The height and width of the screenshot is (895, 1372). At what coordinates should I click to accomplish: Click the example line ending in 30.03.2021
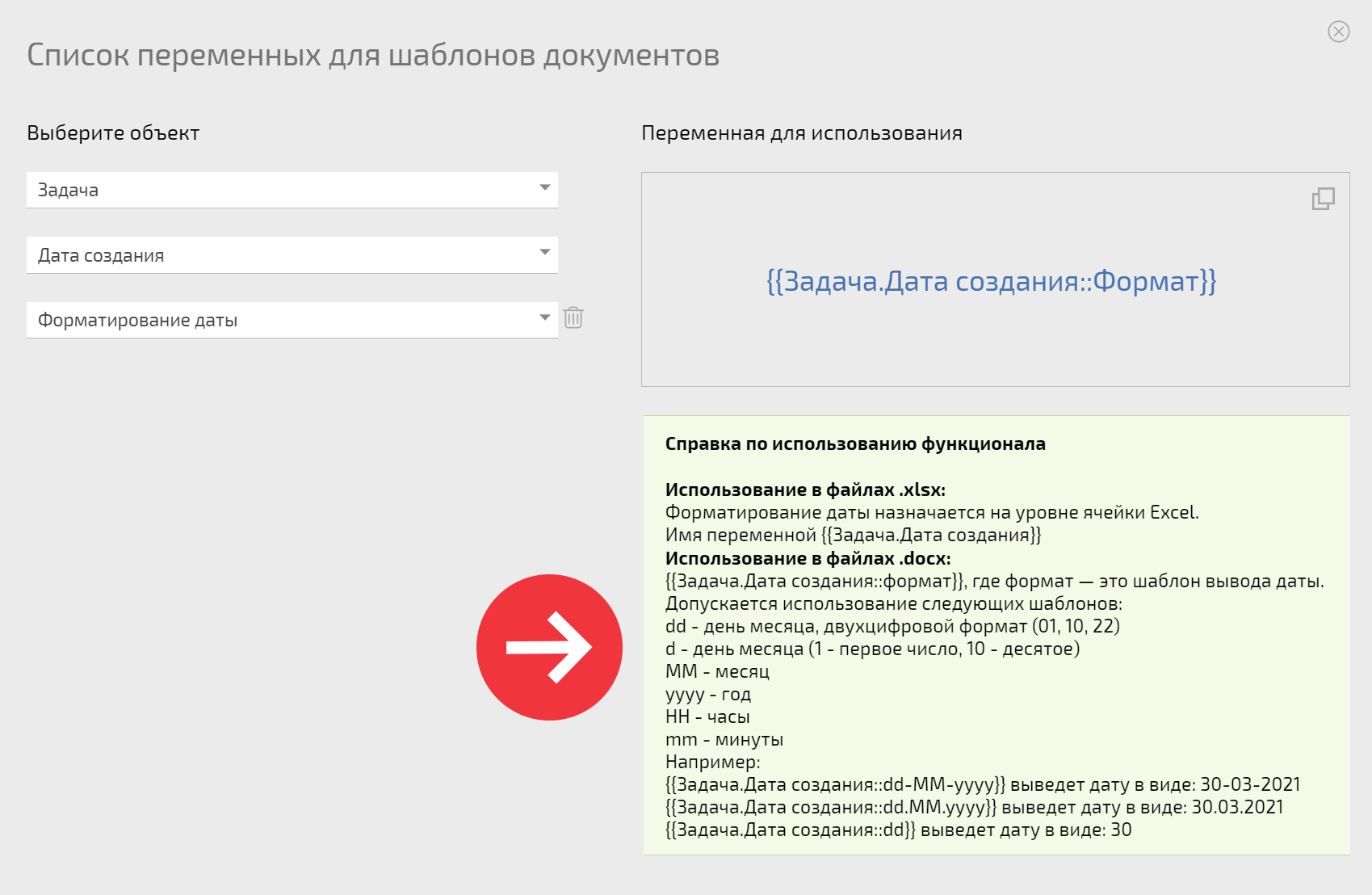coord(974,807)
